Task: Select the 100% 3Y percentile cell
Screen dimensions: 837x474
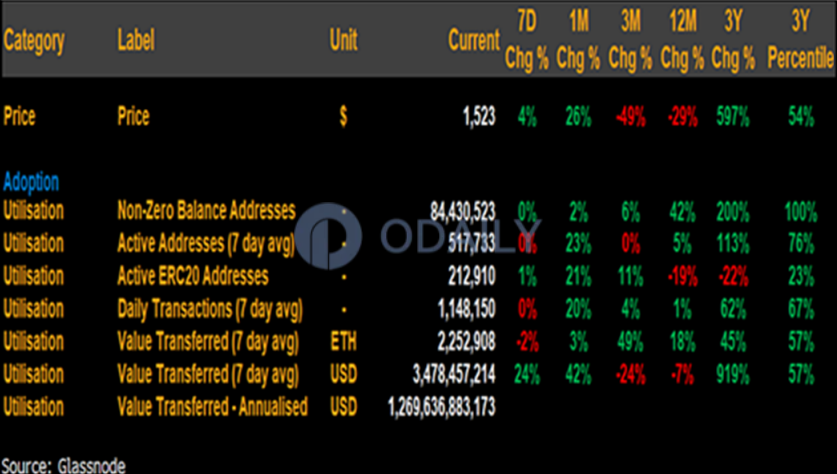Action: [800, 210]
